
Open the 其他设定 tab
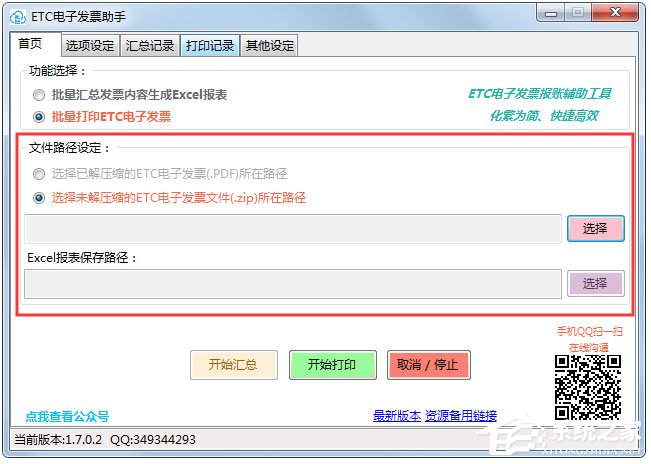(270, 45)
